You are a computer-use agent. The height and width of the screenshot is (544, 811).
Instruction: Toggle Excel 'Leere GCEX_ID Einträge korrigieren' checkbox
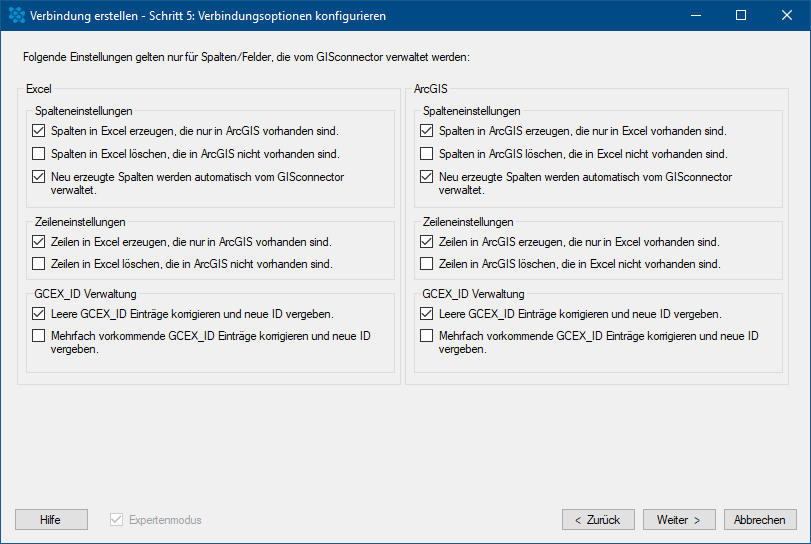[x=38, y=313]
